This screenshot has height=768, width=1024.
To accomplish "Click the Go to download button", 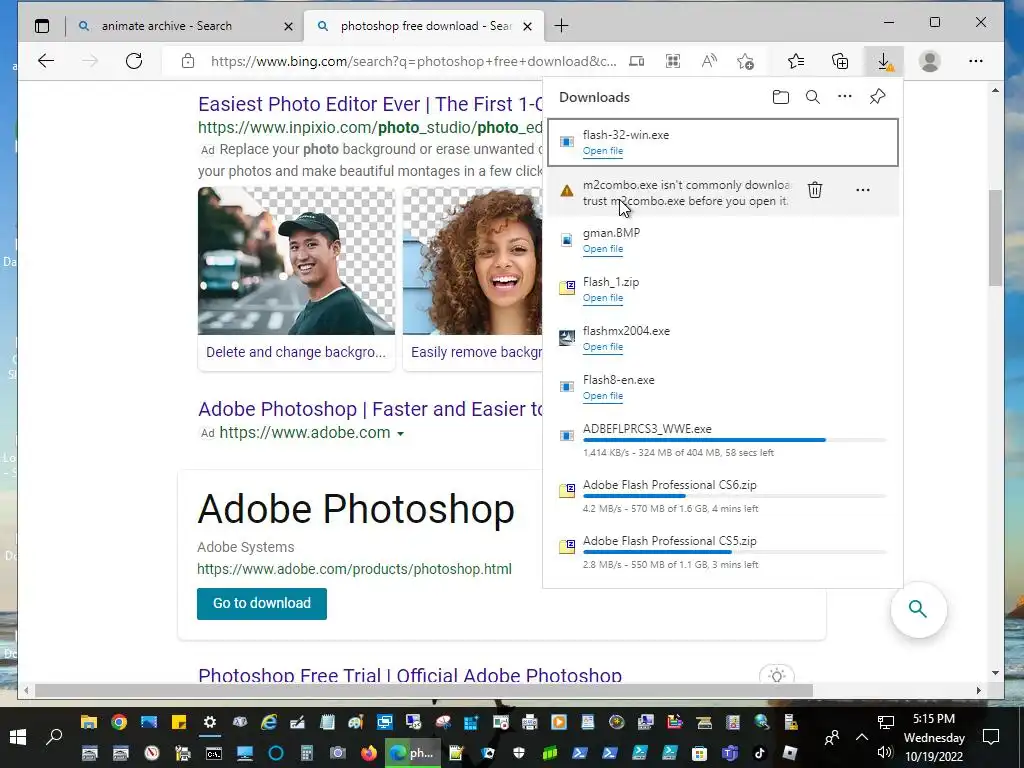I will point(262,603).
